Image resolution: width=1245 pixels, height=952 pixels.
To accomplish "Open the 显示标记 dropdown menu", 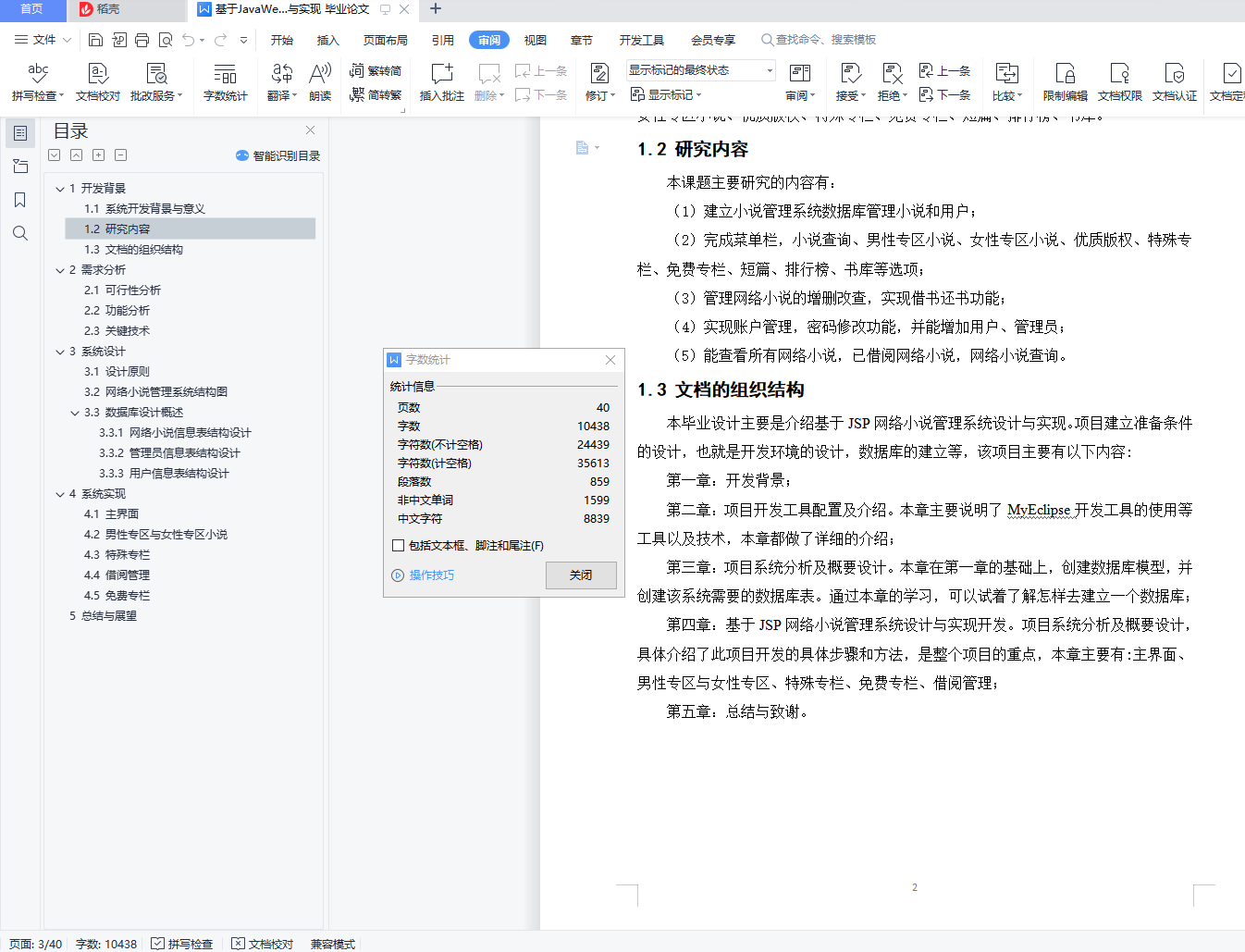I will pyautogui.click(x=666, y=94).
